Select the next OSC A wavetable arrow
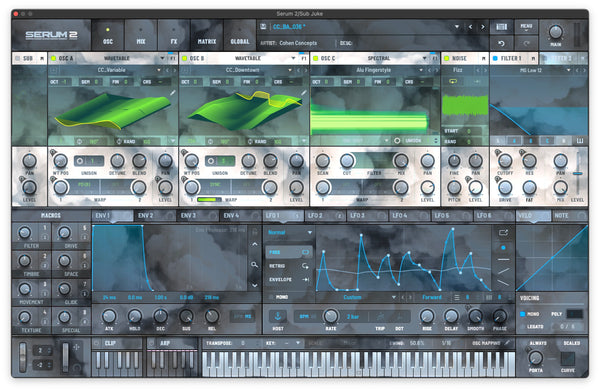 174,70
